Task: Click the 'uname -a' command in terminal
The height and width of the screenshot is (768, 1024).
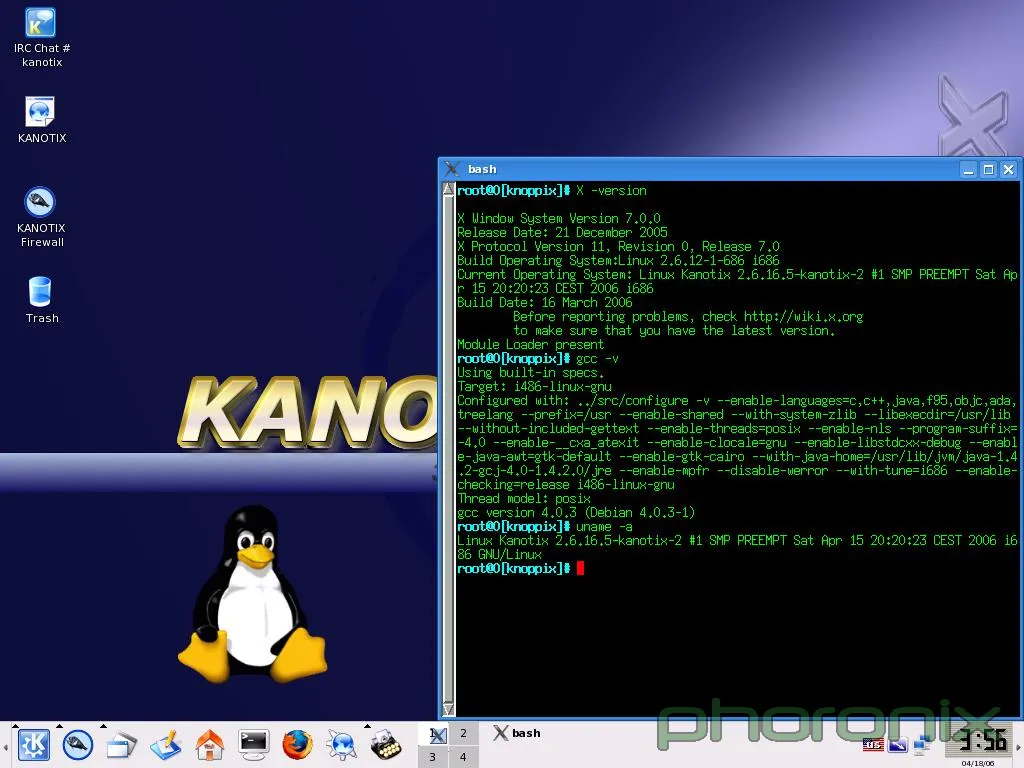Action: tap(604, 527)
